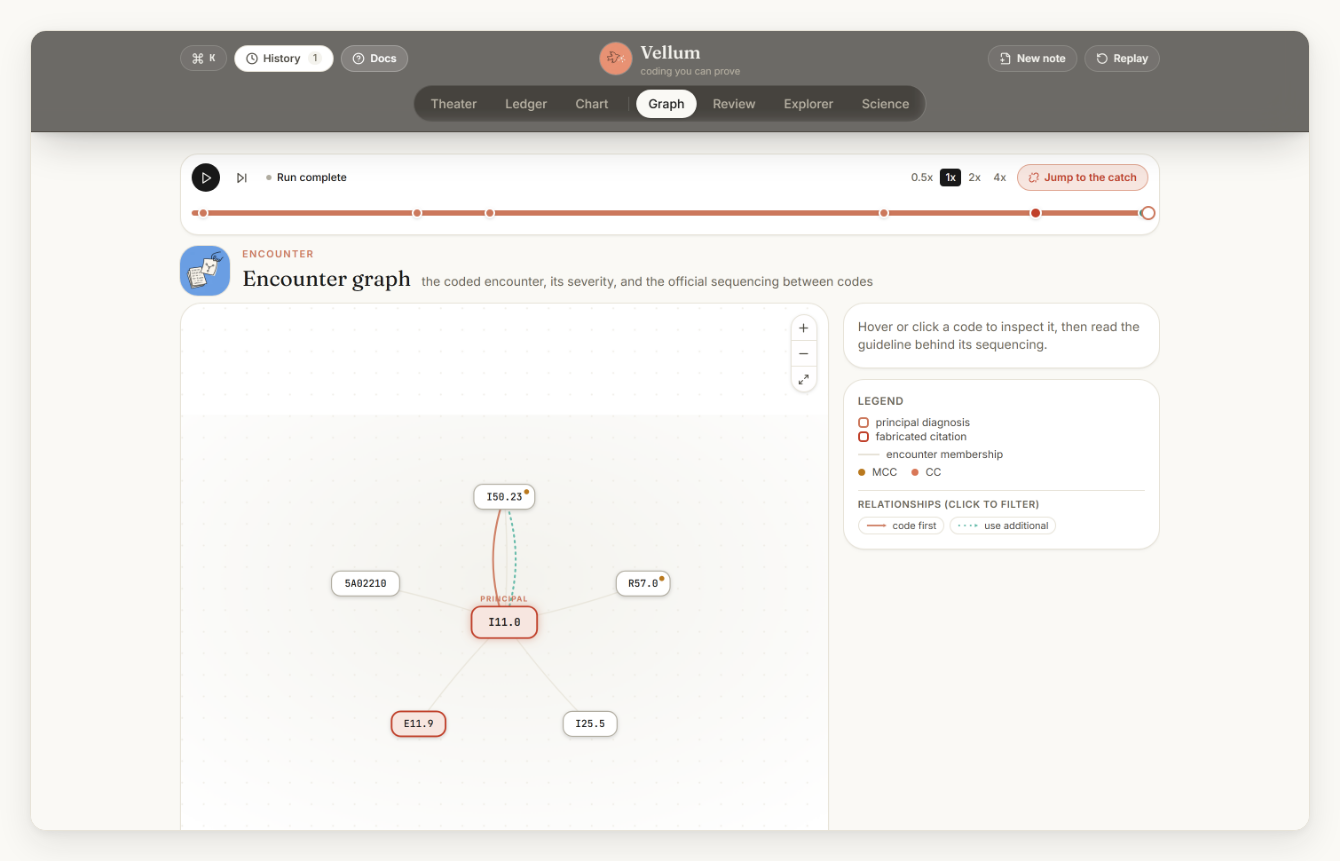Click the 'Run complete' status text

312,178
